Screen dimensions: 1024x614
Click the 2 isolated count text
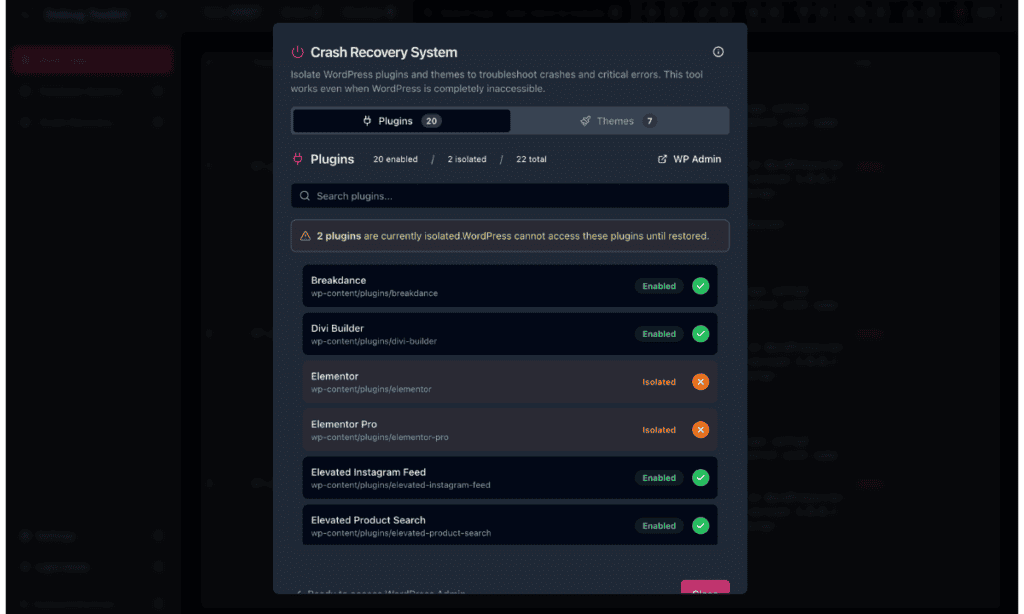pyautogui.click(x=467, y=159)
